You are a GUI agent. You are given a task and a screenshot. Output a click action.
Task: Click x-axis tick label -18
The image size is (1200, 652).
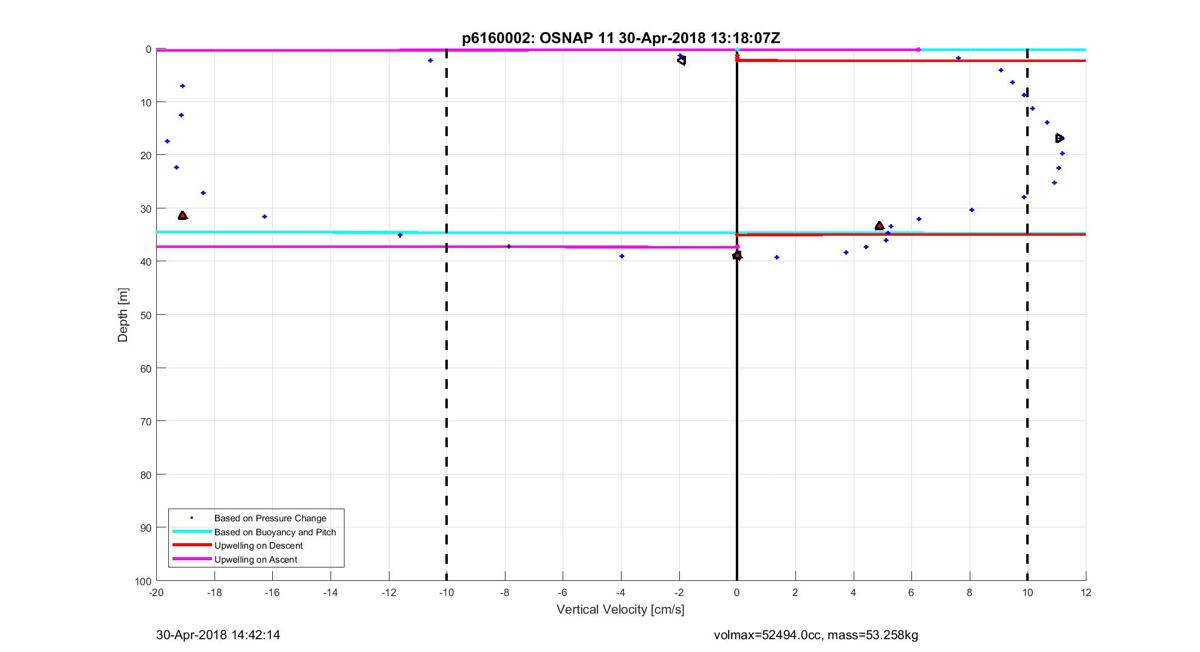[x=214, y=592]
